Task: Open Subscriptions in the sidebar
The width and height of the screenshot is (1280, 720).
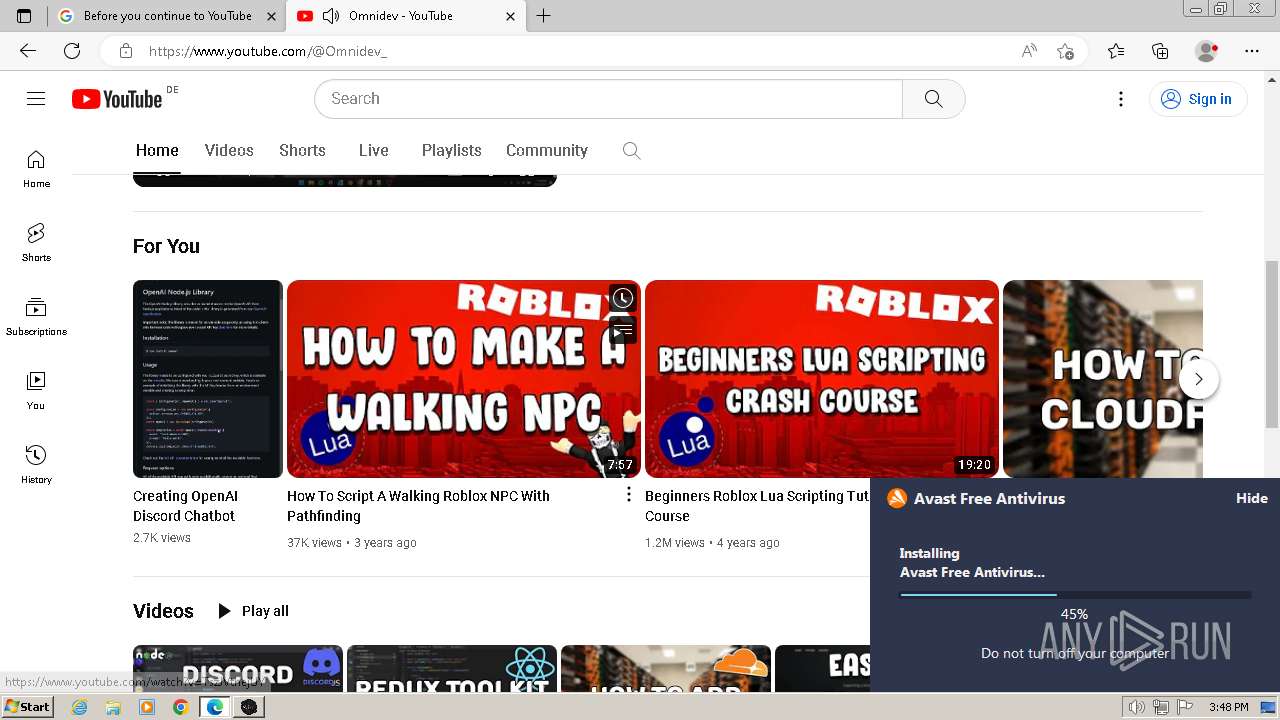Action: click(36, 317)
